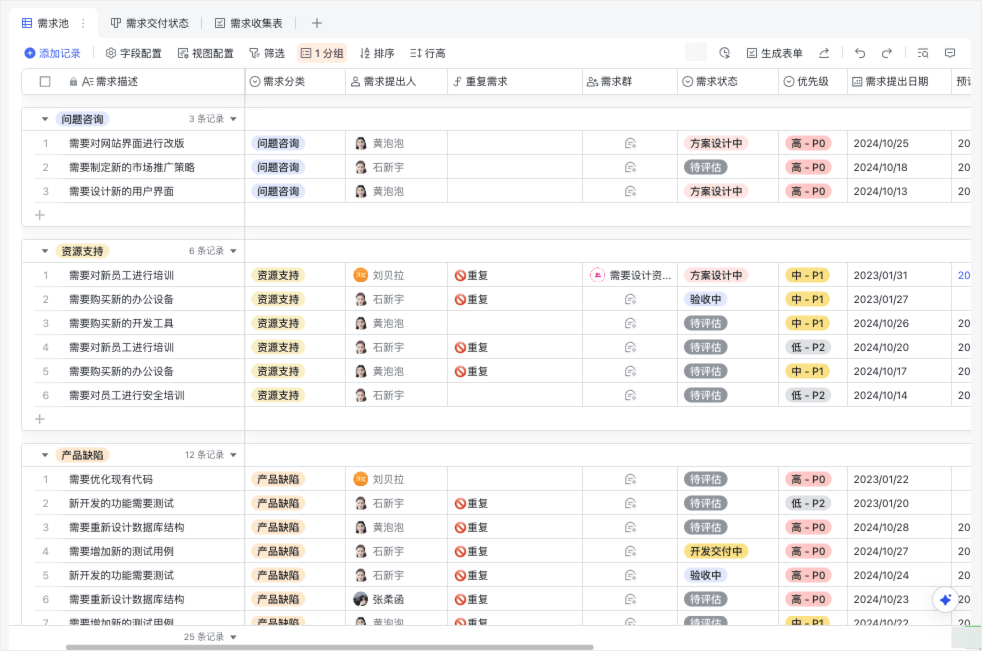Click the search records icon
The width and height of the screenshot is (982, 651).
[923, 53]
